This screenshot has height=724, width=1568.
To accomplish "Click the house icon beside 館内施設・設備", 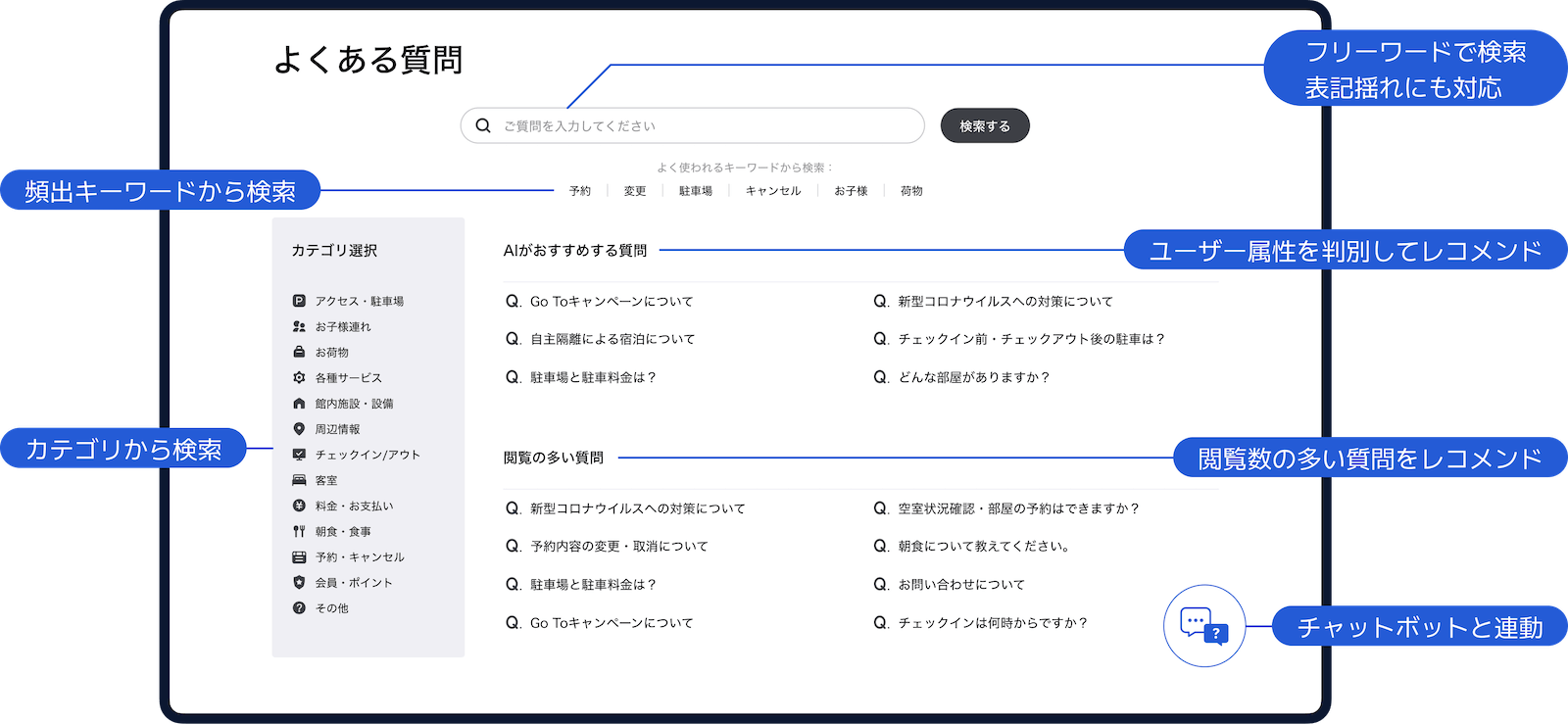I will (299, 403).
